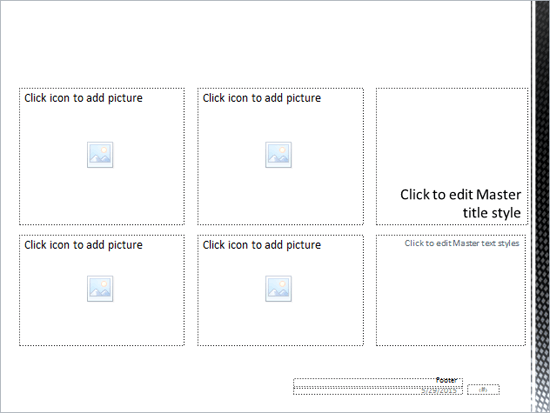Select the slide number placeholder
Viewport: 550px width, 413px height.
[x=483, y=389]
